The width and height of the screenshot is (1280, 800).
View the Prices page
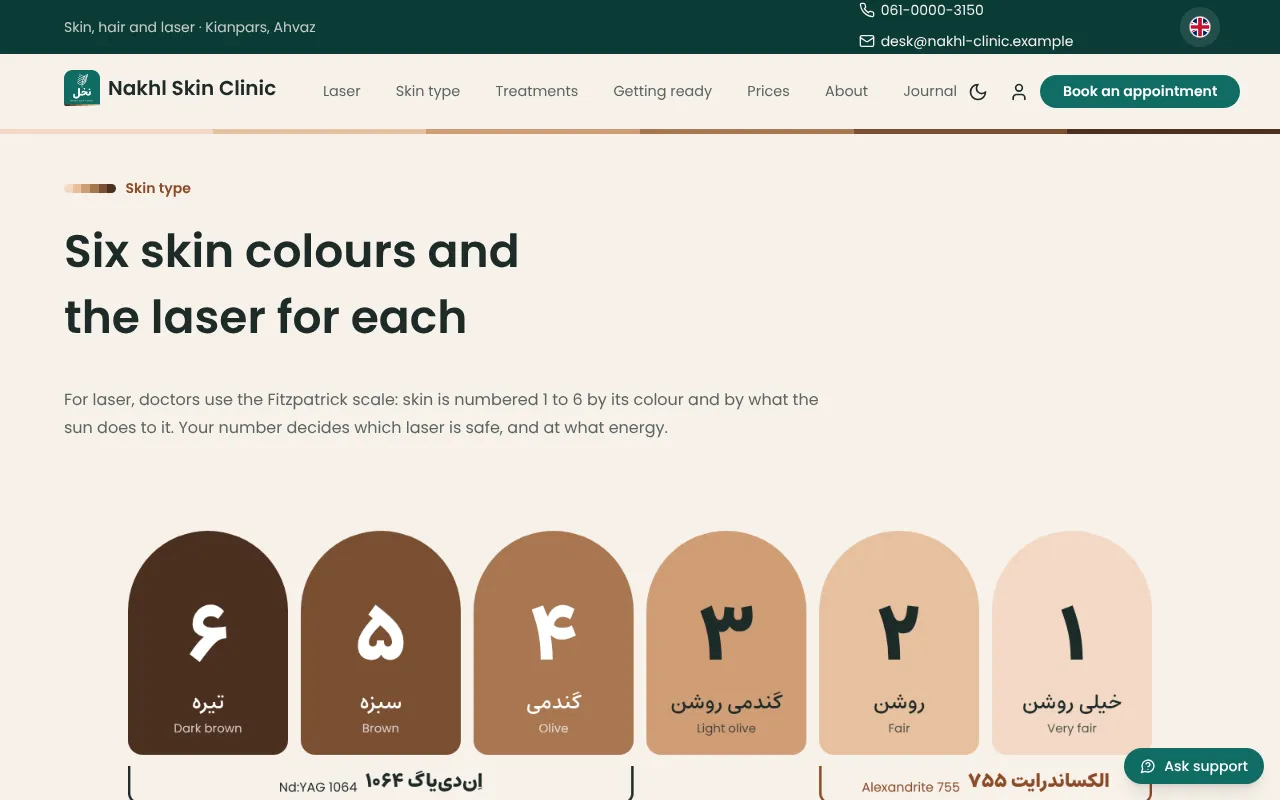[x=768, y=91]
